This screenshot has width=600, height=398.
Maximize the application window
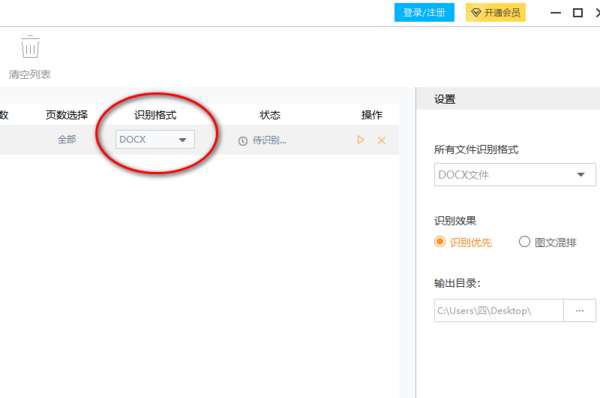tap(578, 13)
